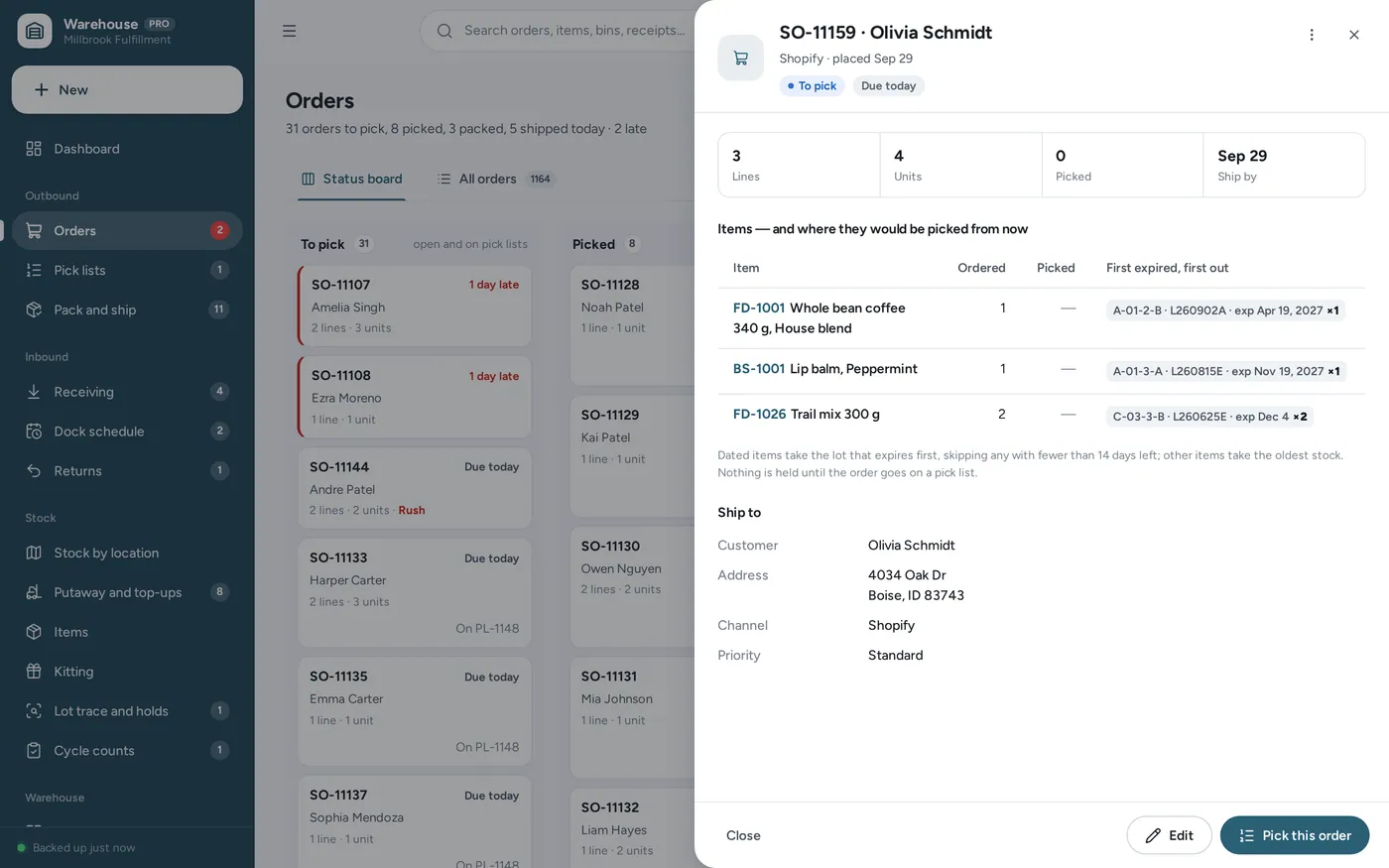Open the Returns arrow icon
Viewport: 1389px width, 868px height.
tap(34, 471)
